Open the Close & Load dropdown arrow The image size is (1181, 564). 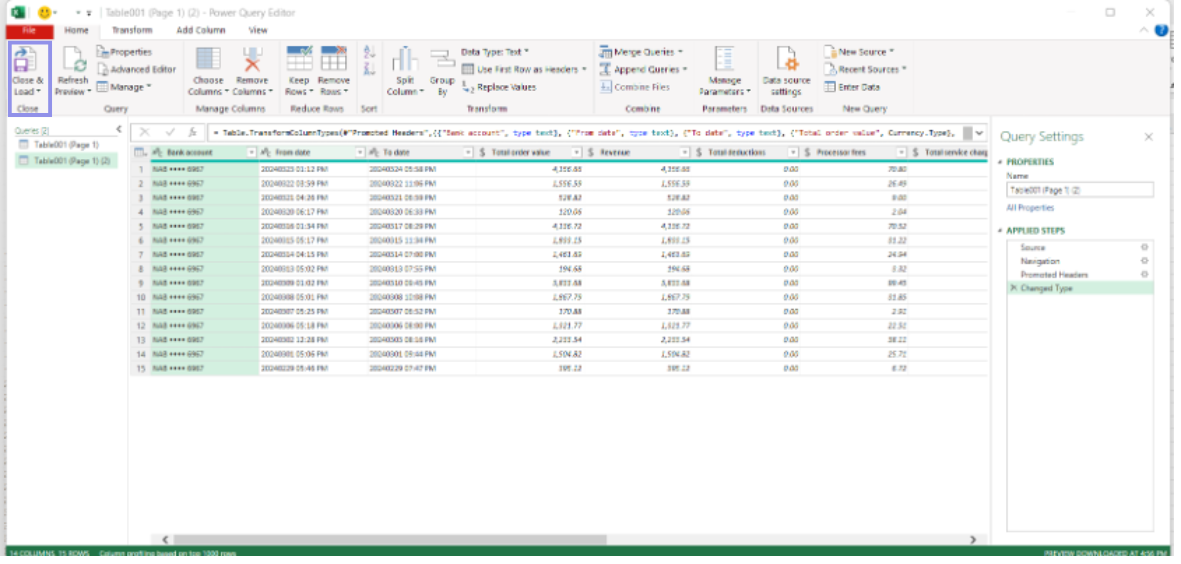coord(39,92)
